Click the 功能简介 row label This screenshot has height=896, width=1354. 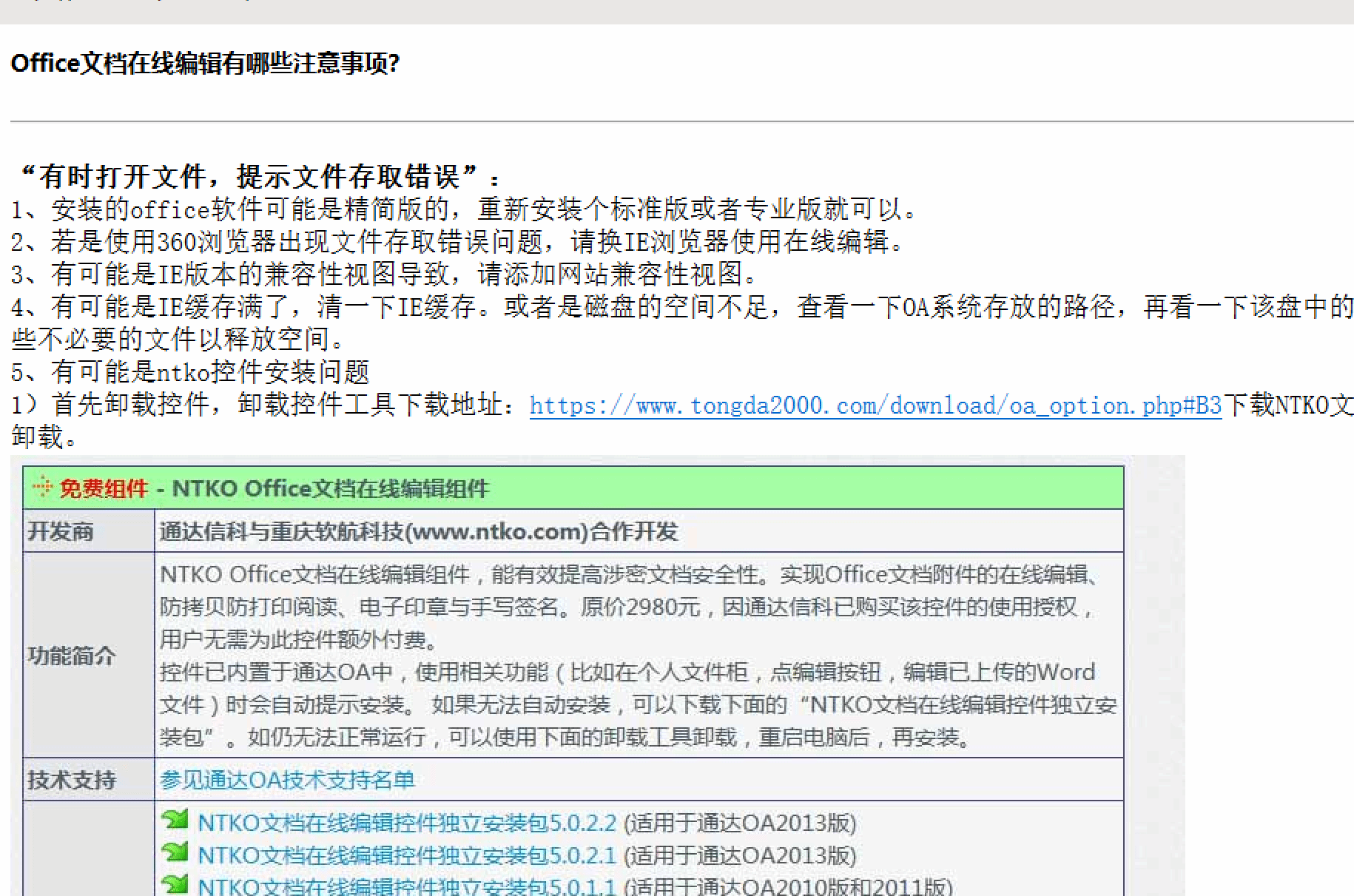(72, 656)
